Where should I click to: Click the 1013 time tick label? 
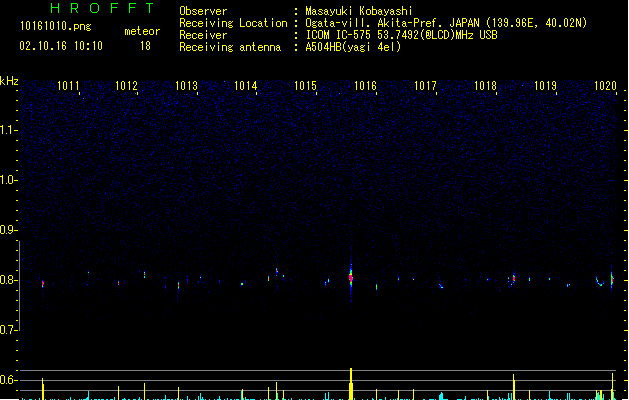click(x=187, y=86)
